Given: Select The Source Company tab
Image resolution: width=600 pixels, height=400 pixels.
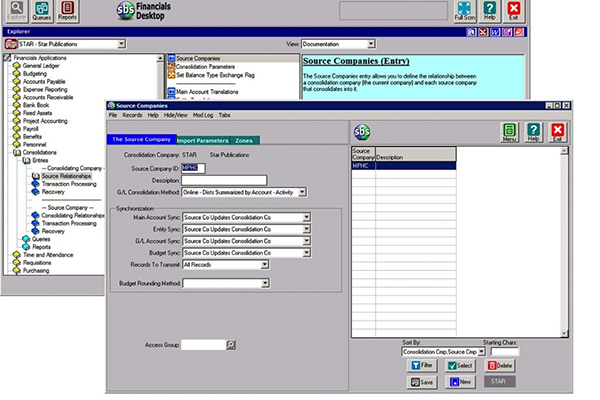Looking at the screenshot, I should point(142,139).
